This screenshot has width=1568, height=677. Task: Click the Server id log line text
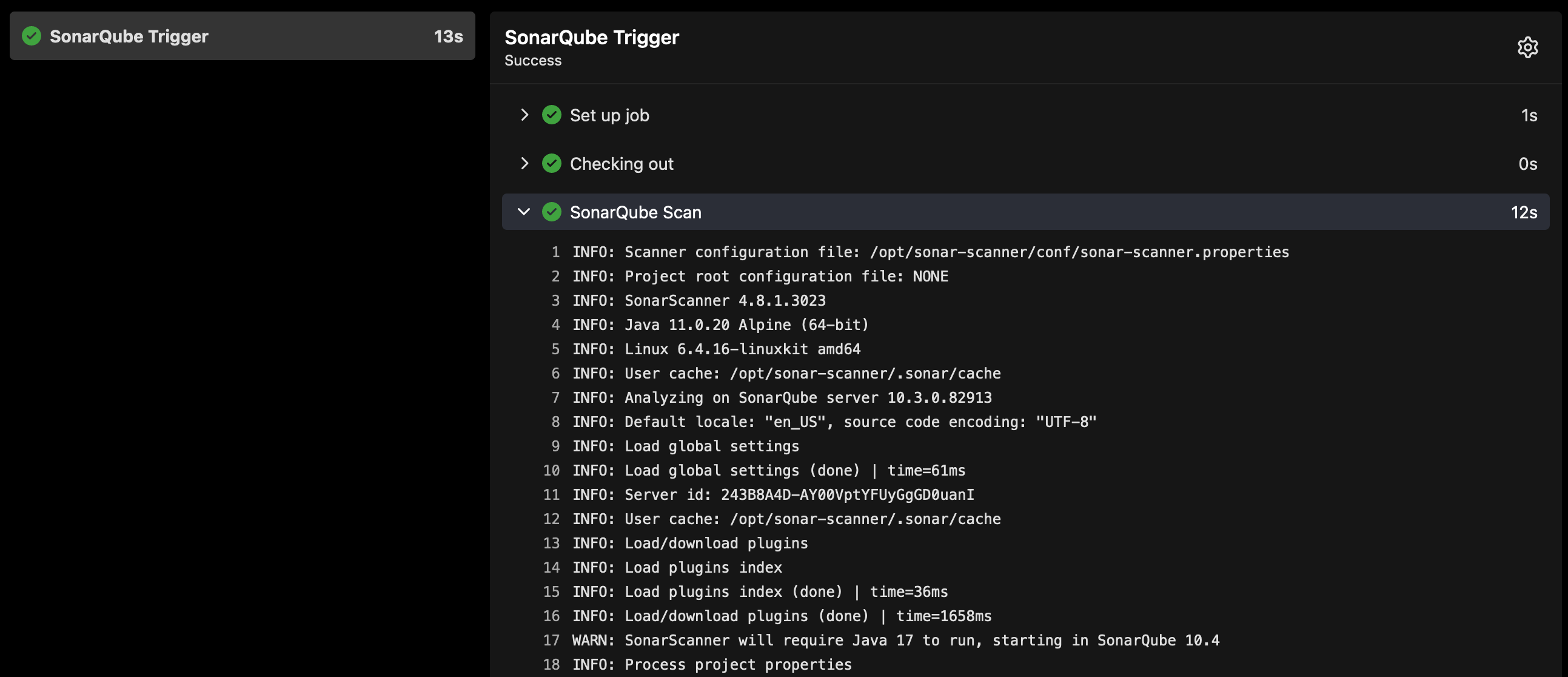tap(773, 495)
